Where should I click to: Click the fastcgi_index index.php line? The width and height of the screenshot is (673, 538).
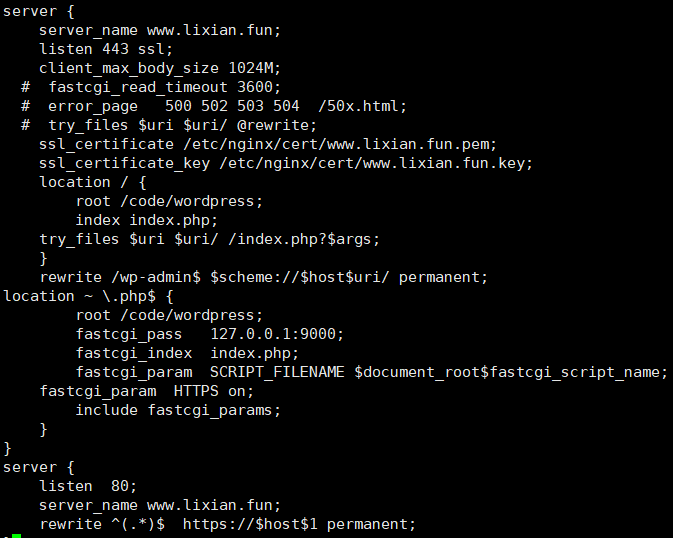(x=187, y=353)
